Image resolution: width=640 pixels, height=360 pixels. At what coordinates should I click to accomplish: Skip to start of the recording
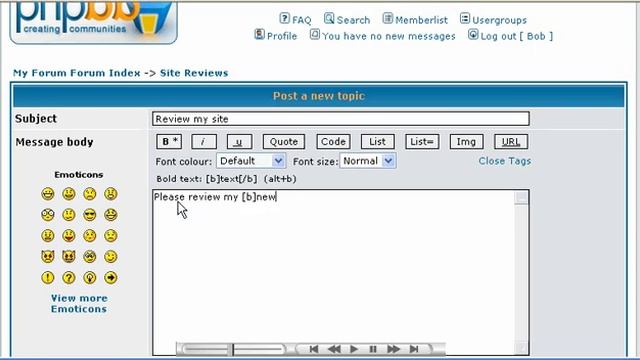(x=313, y=349)
